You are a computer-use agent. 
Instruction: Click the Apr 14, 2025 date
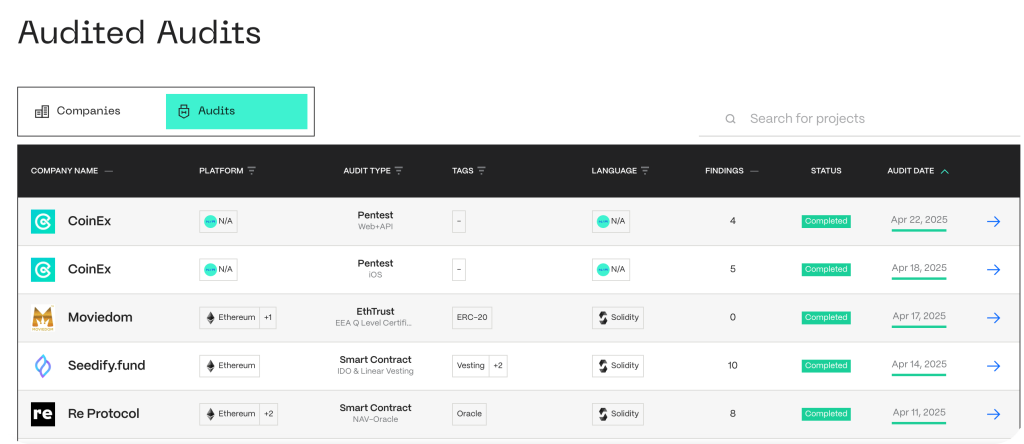coord(919,364)
